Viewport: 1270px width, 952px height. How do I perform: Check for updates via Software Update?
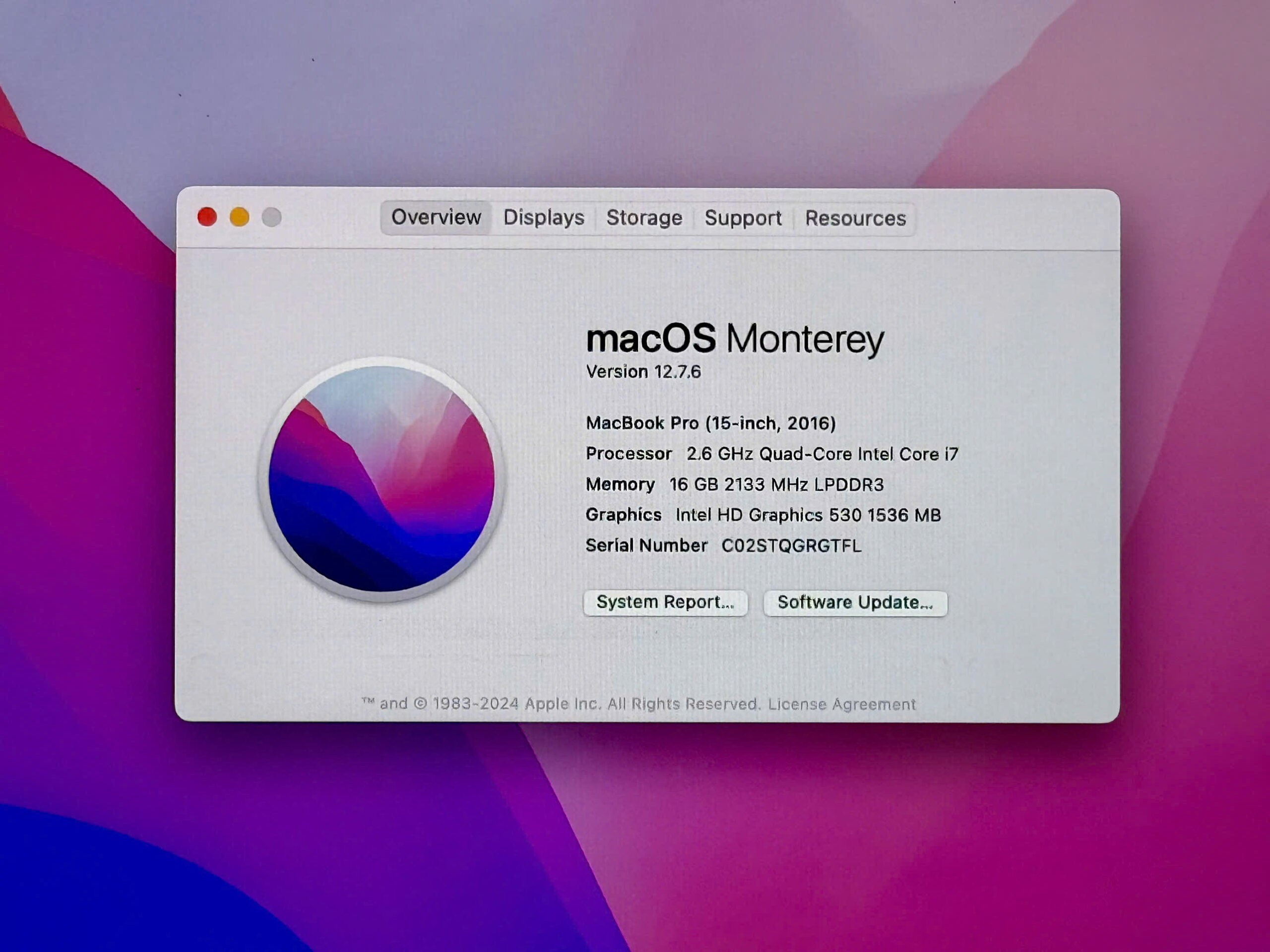click(855, 603)
